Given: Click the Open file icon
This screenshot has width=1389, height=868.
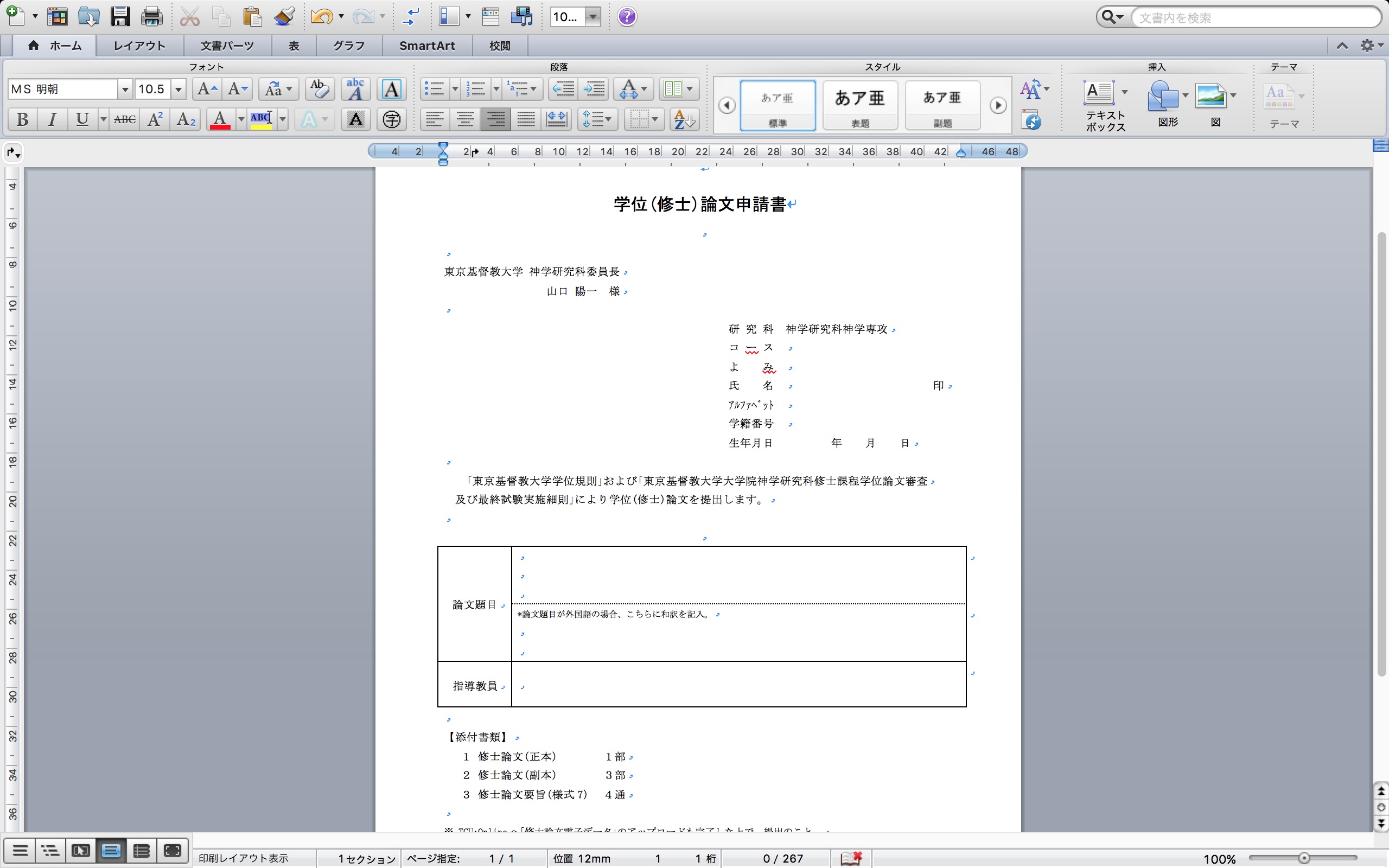Looking at the screenshot, I should [x=88, y=16].
